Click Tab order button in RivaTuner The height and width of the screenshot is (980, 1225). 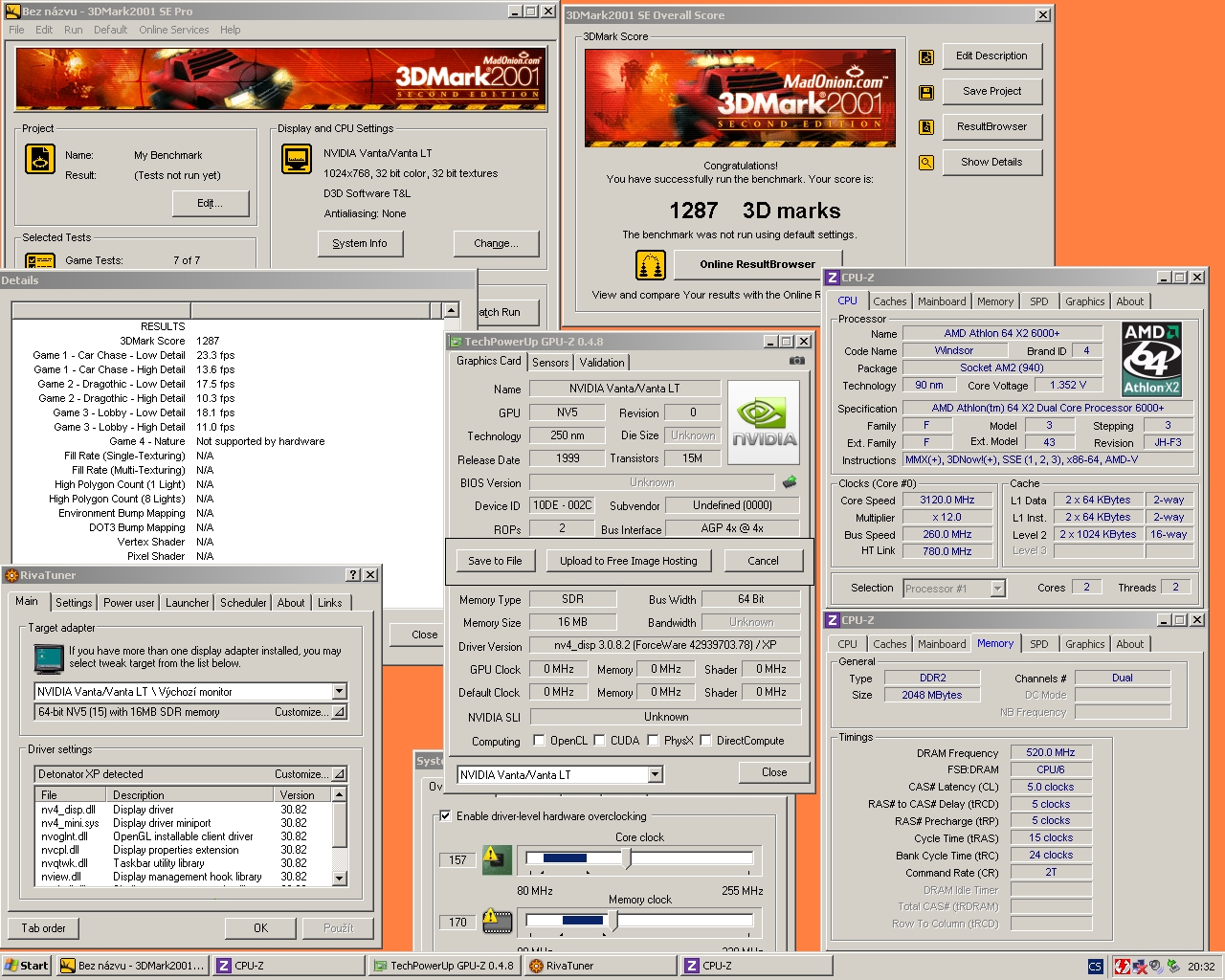click(x=44, y=928)
